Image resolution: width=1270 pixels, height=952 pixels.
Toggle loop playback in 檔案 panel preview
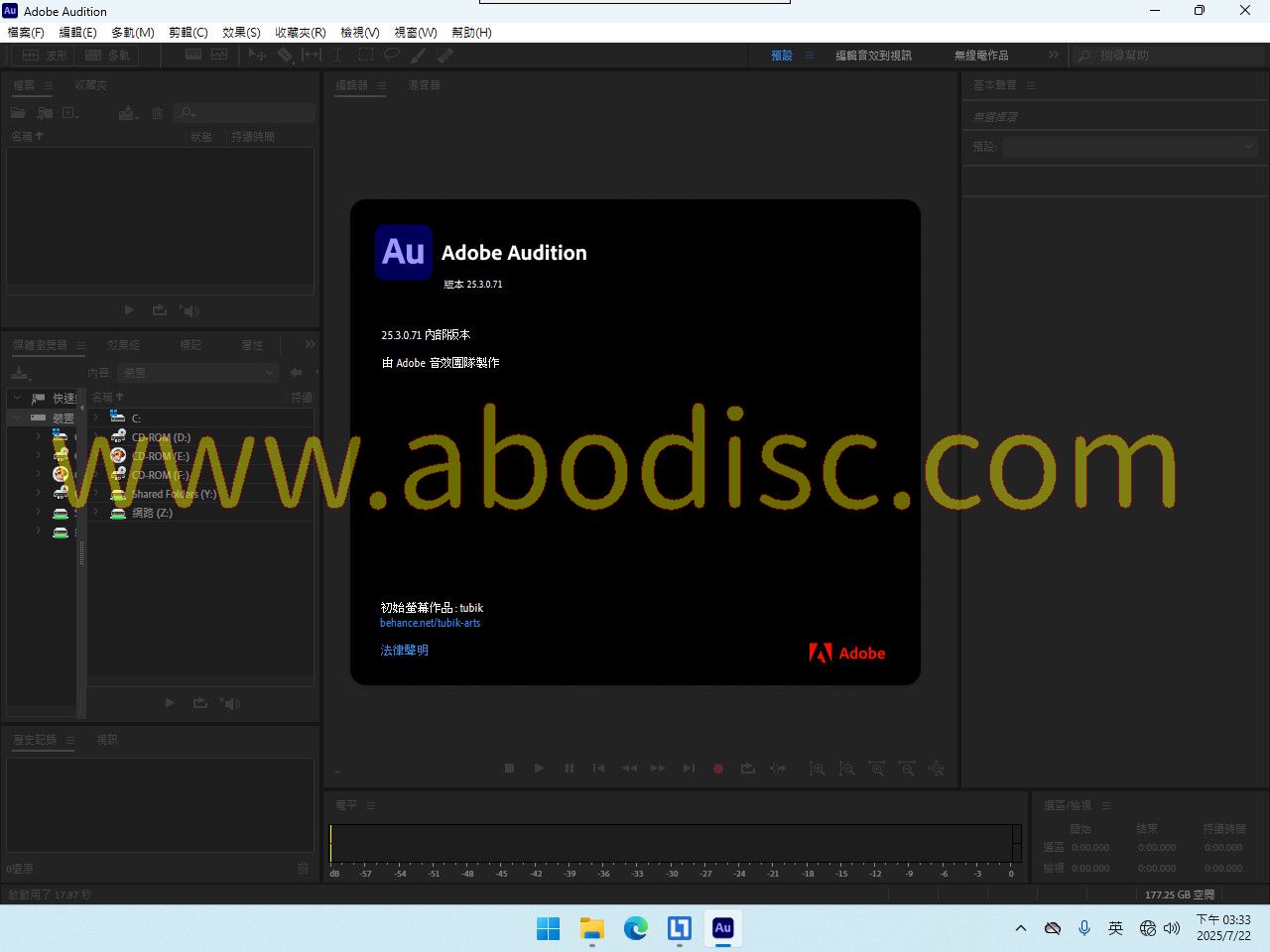159,310
